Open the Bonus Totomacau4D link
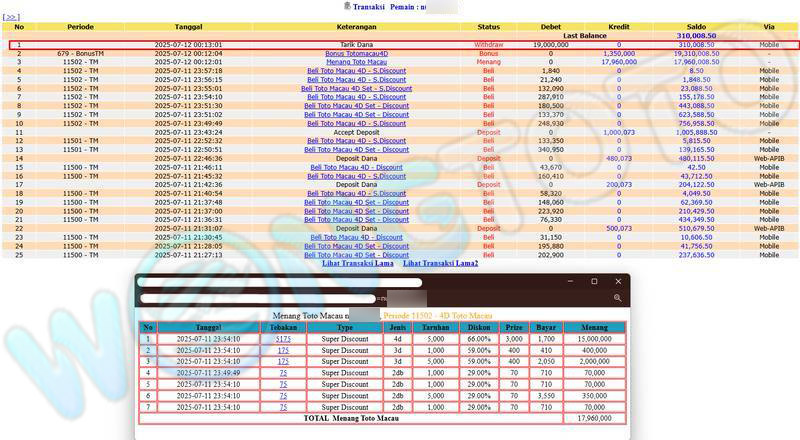Image resolution: width=800 pixels, height=440 pixels. 357,53
